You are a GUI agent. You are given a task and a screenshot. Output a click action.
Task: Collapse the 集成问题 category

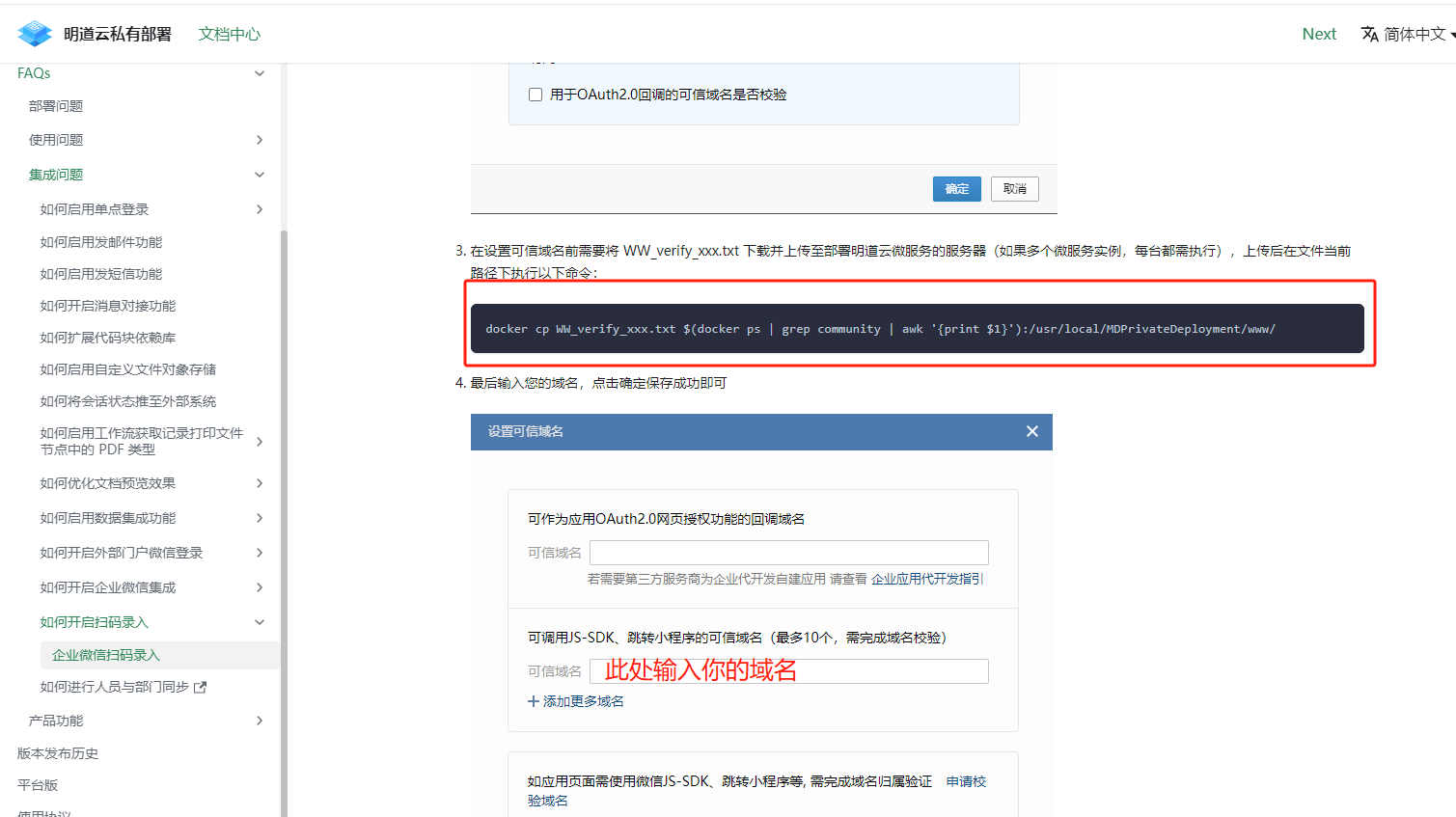tap(259, 175)
